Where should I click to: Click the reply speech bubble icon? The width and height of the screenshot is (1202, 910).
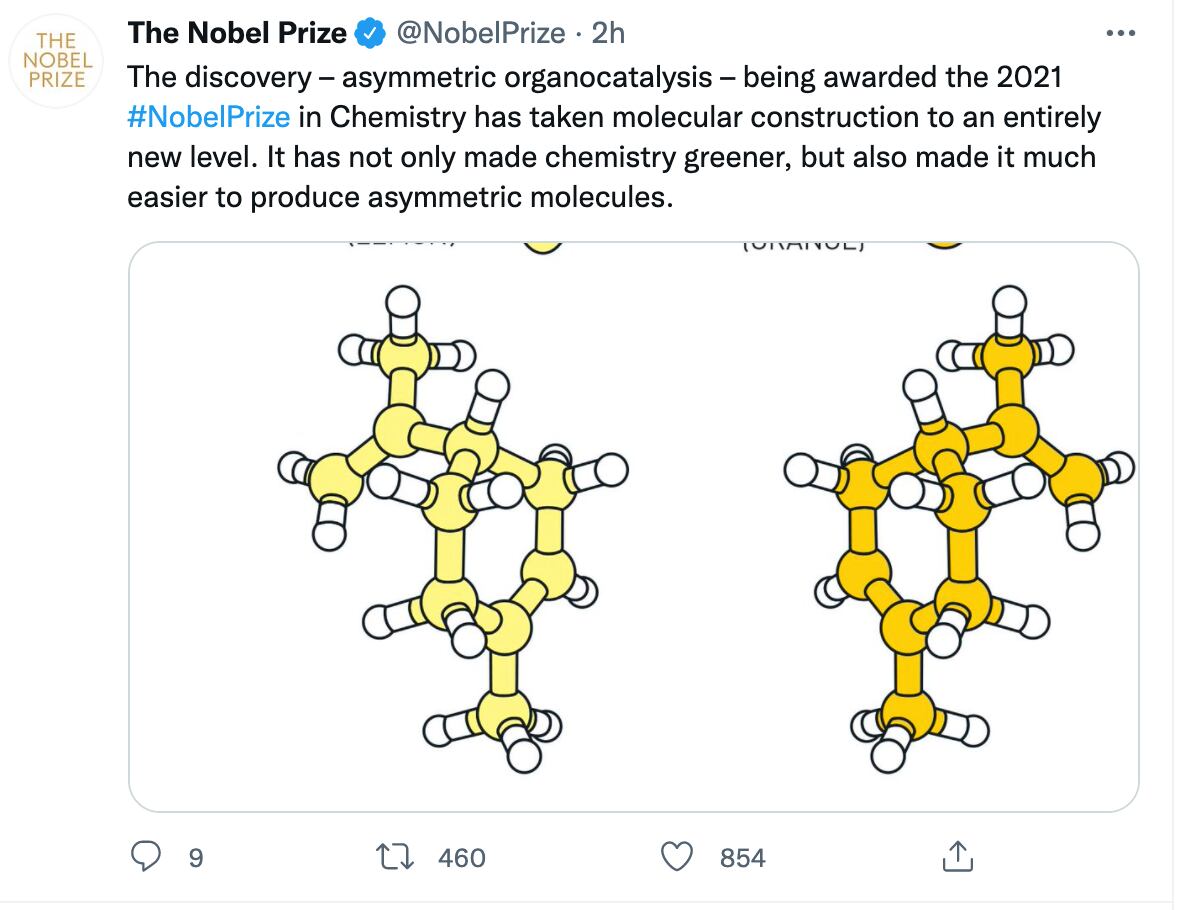click(147, 857)
